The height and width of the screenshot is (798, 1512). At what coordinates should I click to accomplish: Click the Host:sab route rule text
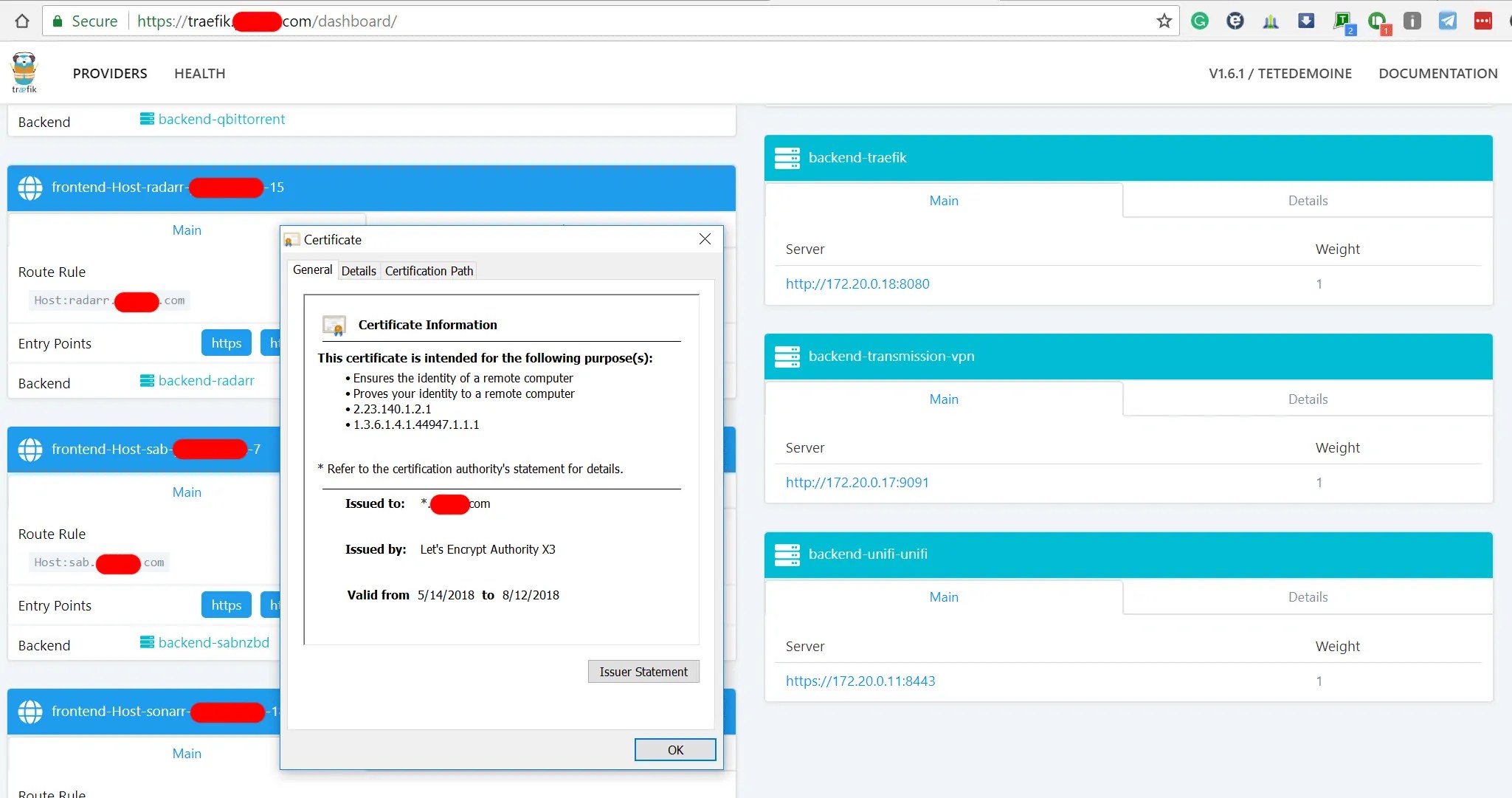99,563
